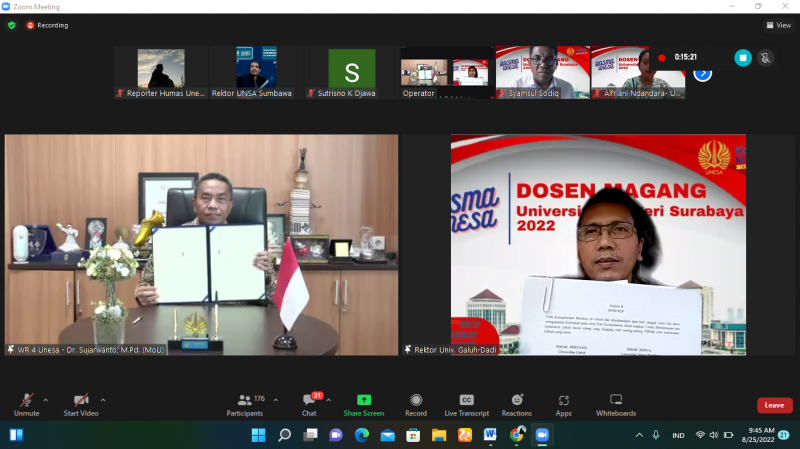This screenshot has width=800, height=449.
Task: Turn on camera with Start Video
Action: point(81,405)
